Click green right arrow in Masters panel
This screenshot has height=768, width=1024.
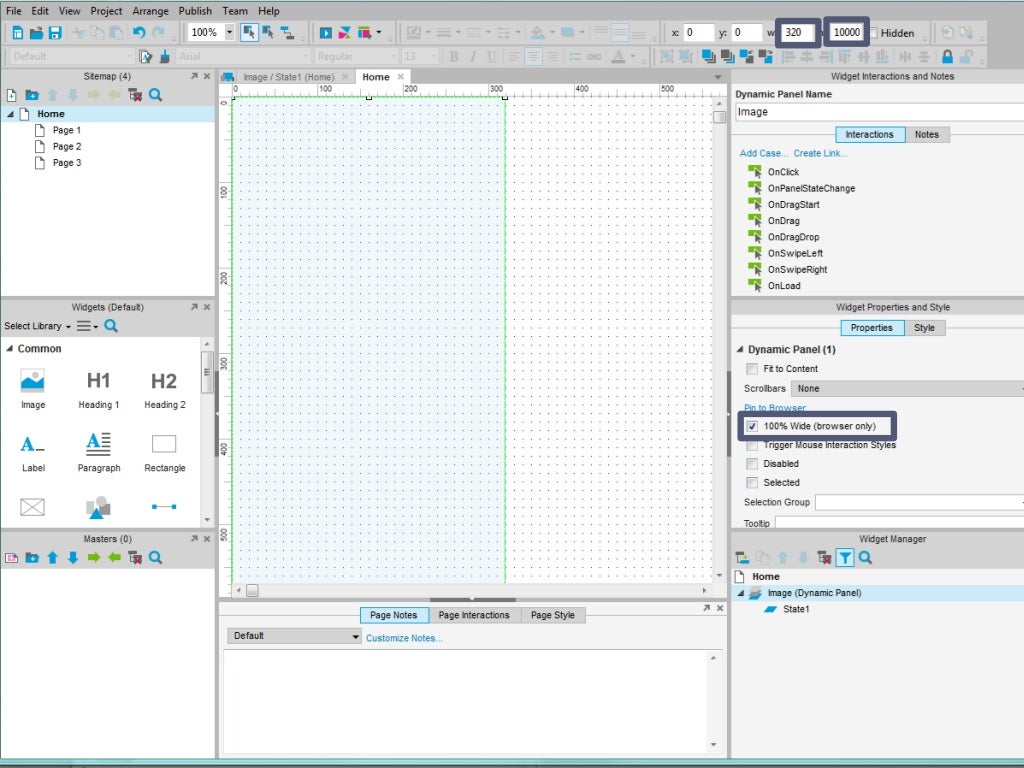(94, 558)
